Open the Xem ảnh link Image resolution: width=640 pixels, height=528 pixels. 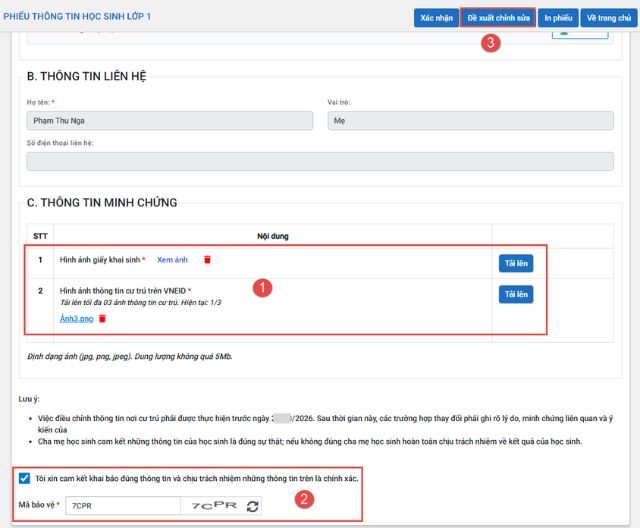click(x=172, y=260)
